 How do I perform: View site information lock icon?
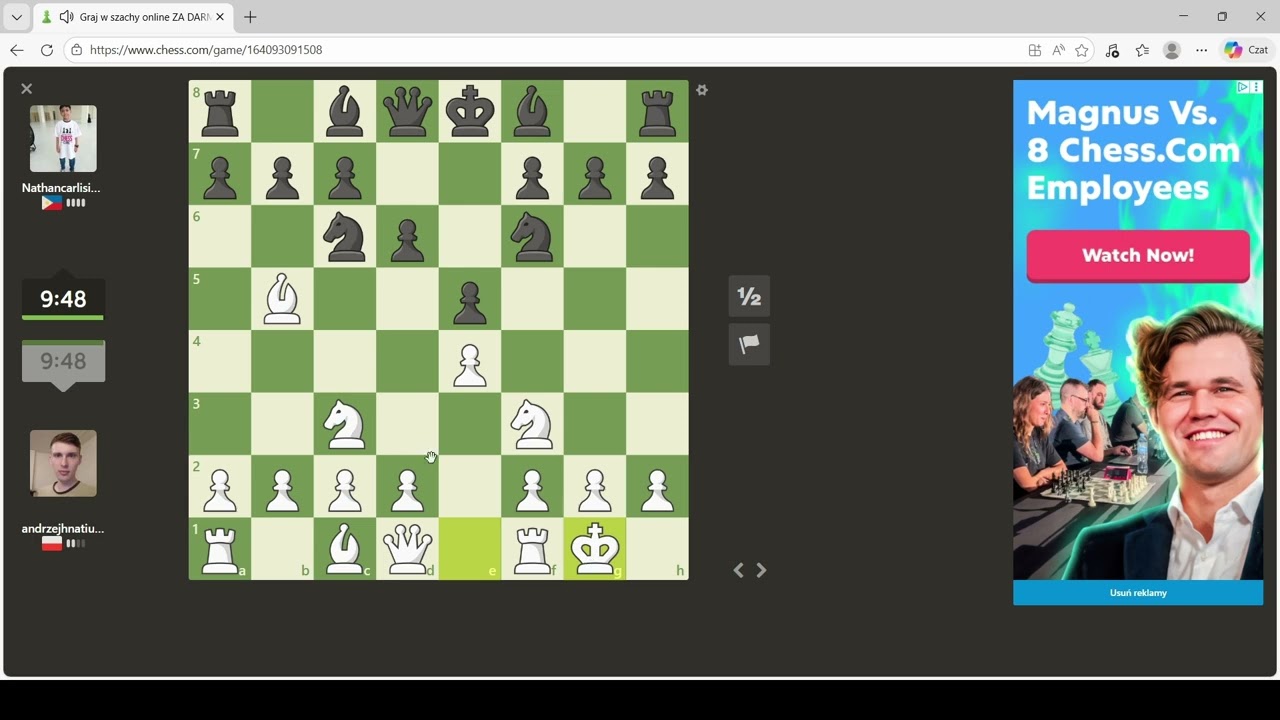[x=76, y=50]
